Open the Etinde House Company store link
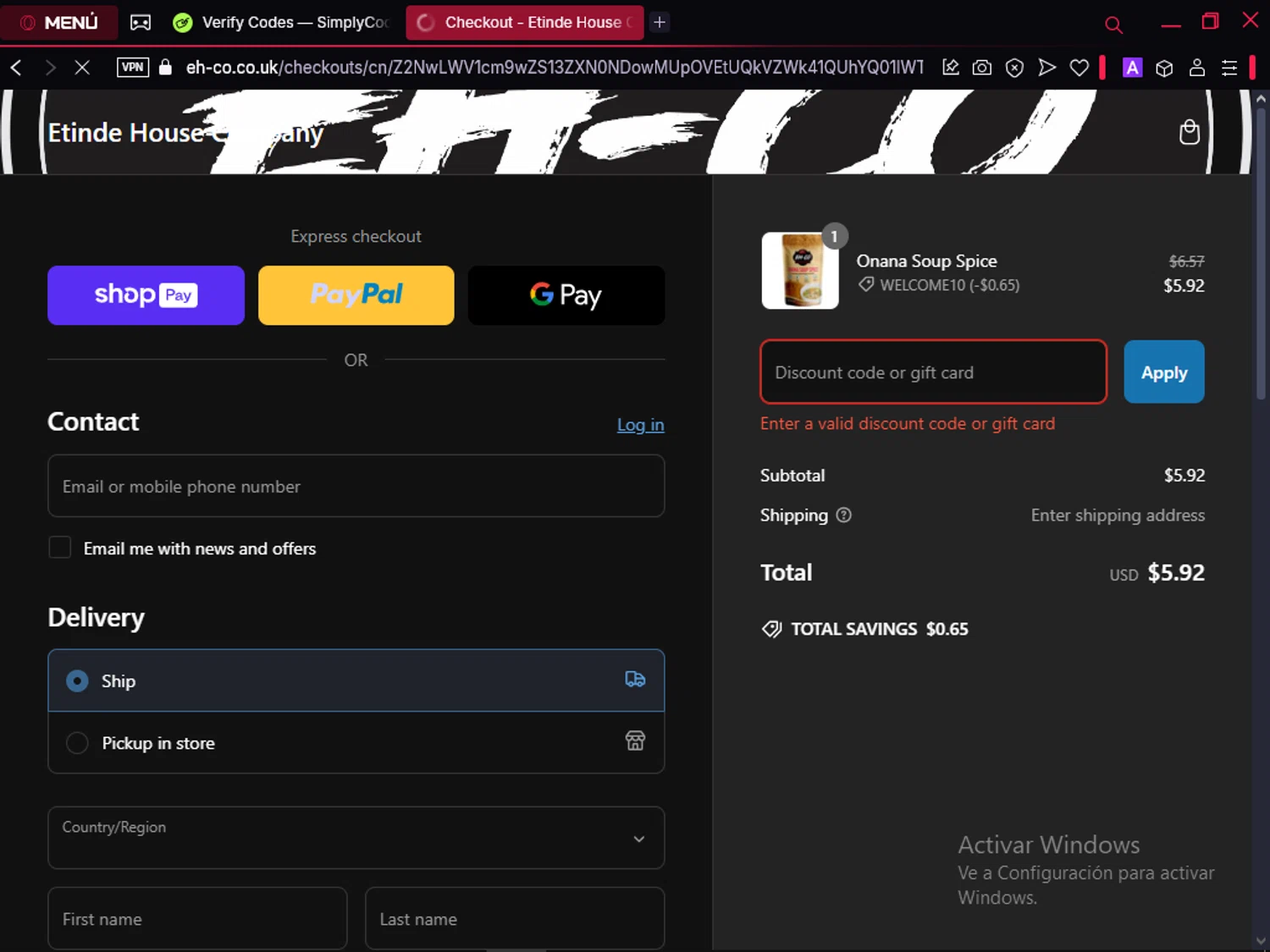This screenshot has width=1270, height=952. [185, 133]
